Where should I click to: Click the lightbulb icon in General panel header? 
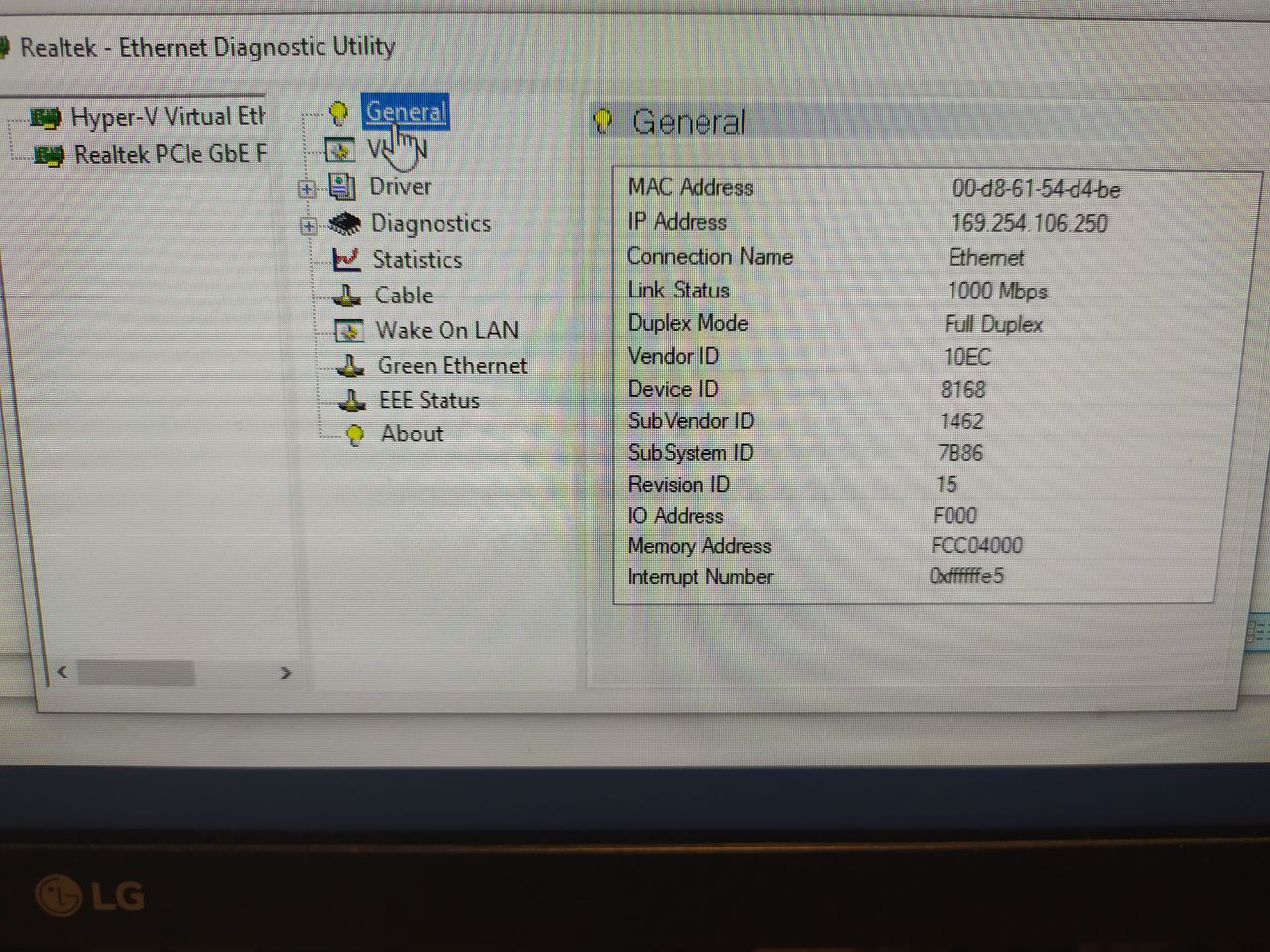603,123
